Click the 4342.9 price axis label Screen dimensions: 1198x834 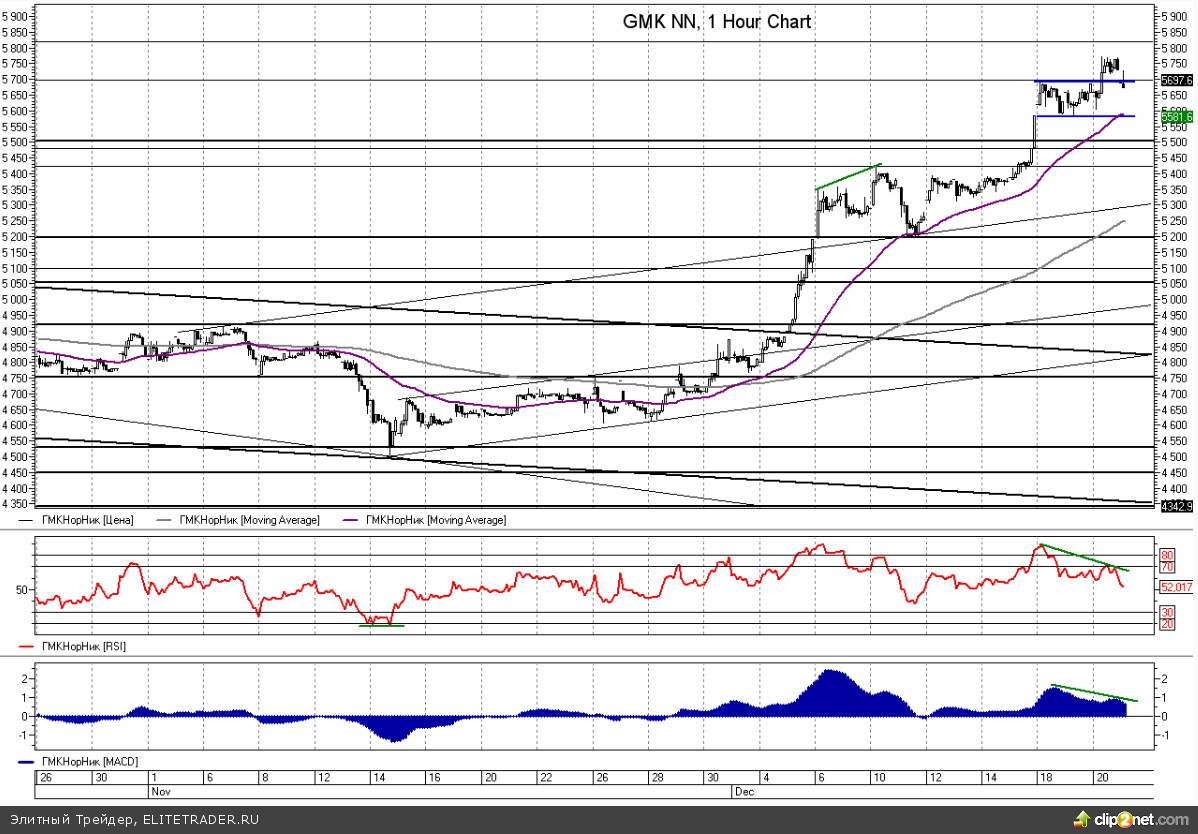coord(1177,507)
